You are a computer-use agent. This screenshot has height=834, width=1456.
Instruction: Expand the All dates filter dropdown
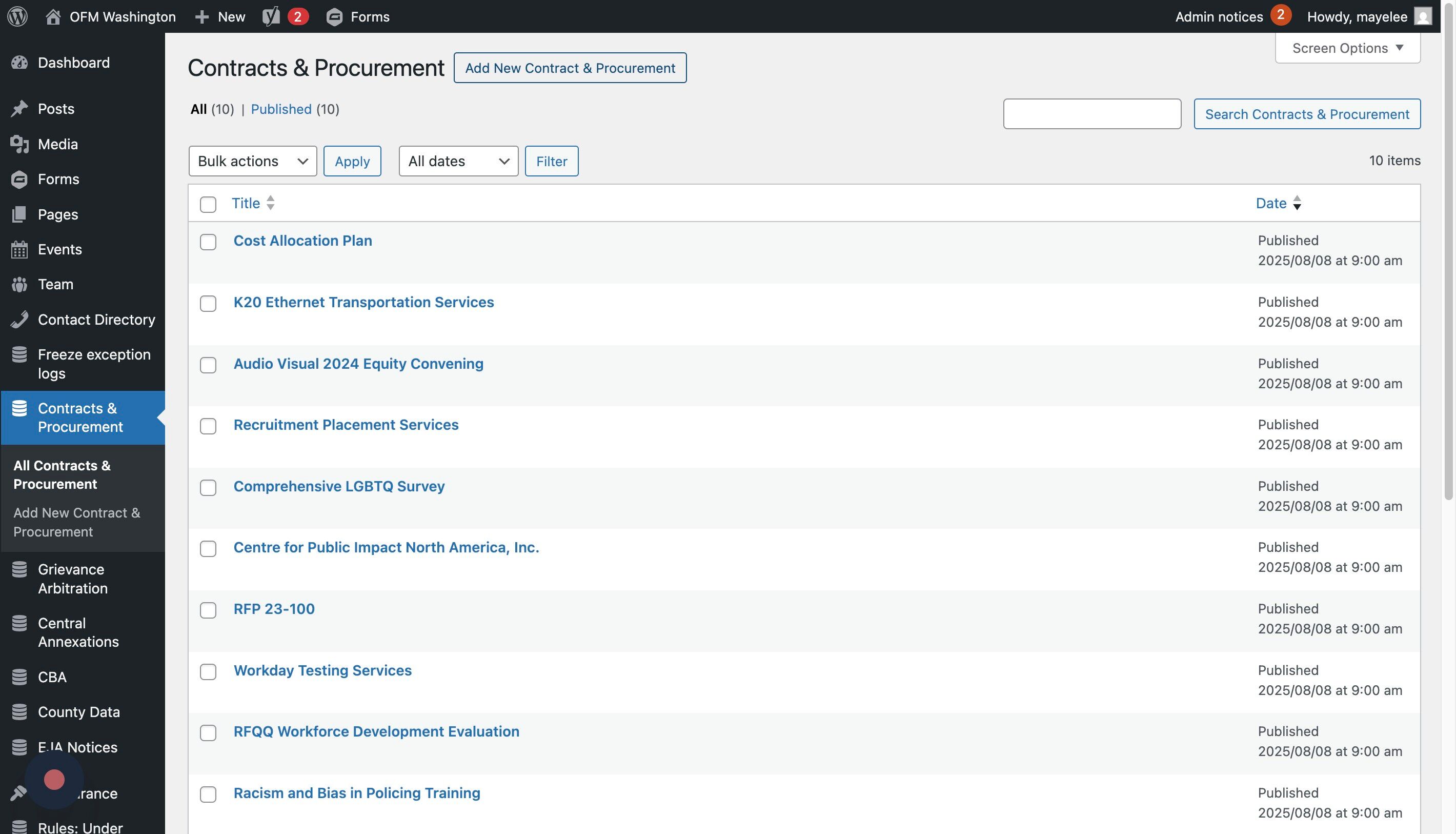click(x=458, y=161)
